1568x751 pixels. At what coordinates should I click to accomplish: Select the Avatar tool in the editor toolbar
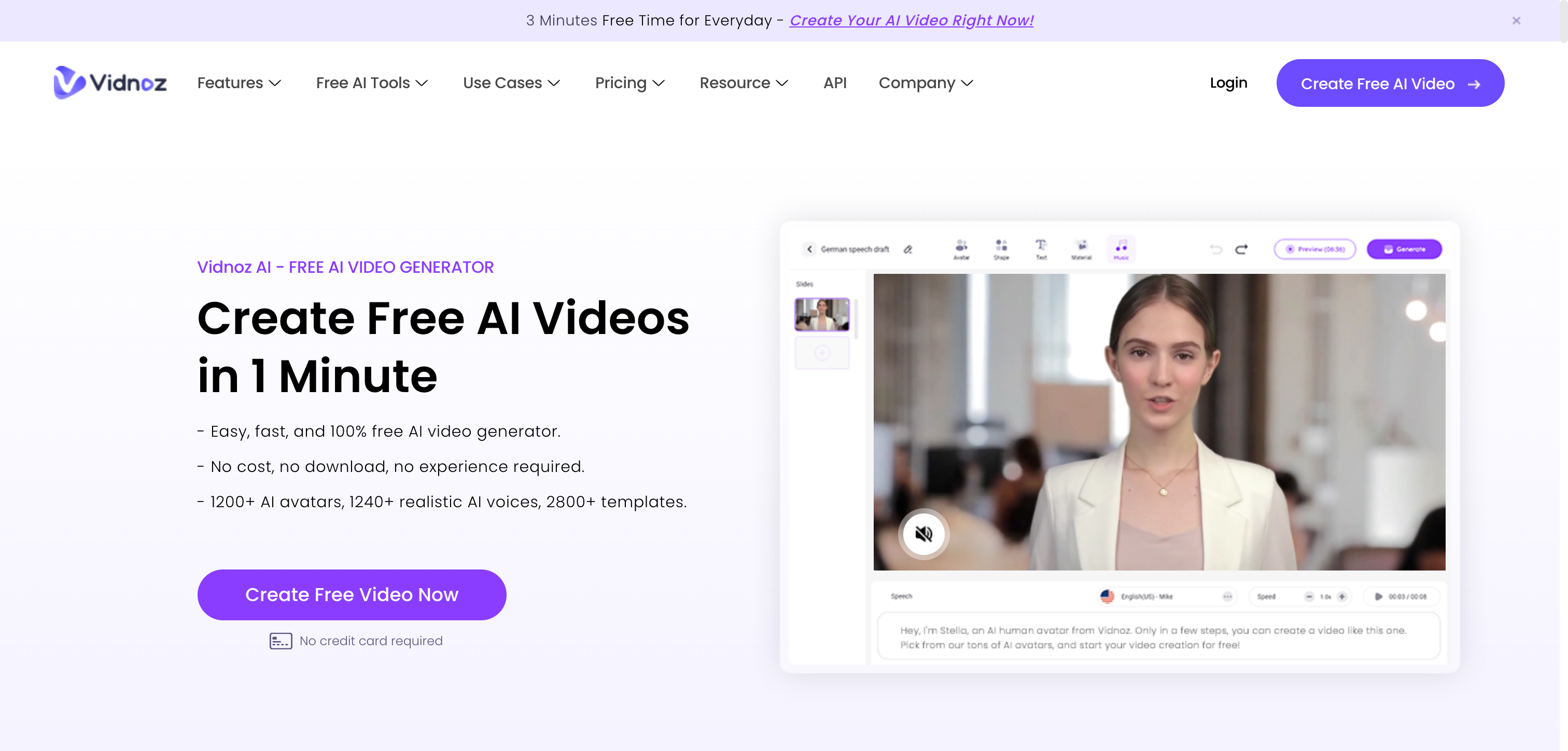pyautogui.click(x=961, y=249)
